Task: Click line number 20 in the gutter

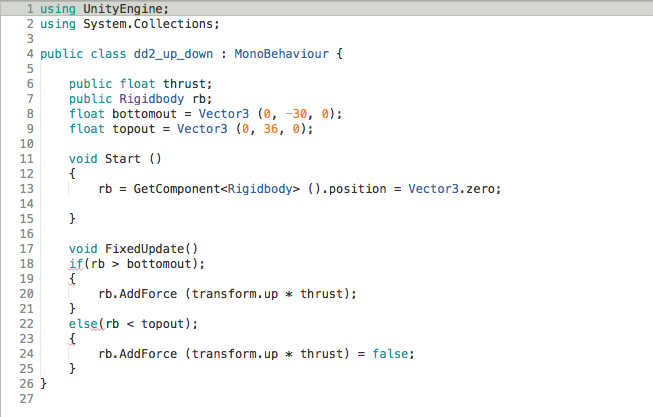Action: click(28, 293)
